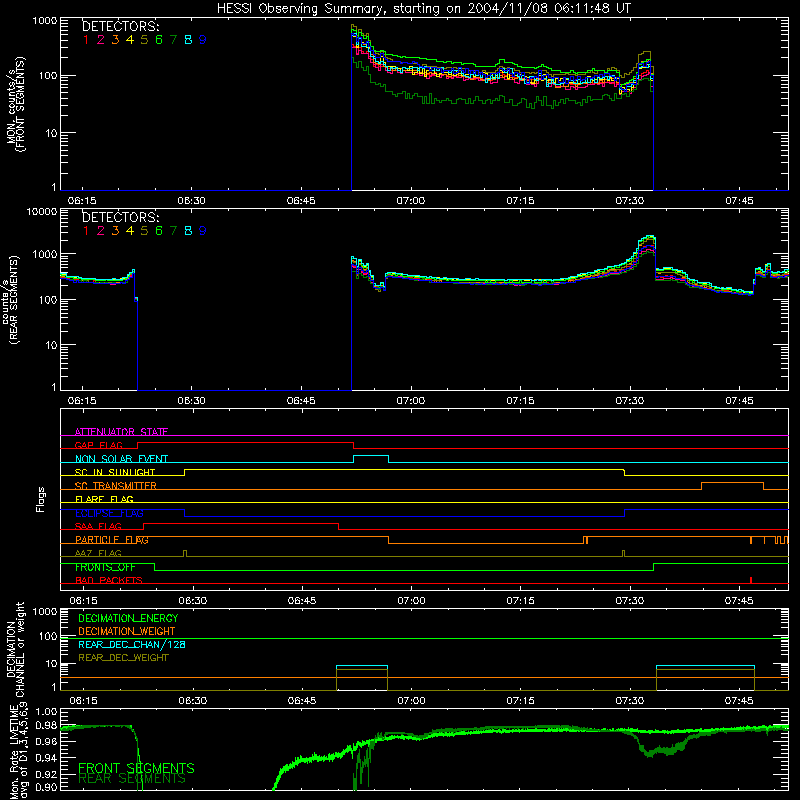Click the GAP_FLAG label
Image resolution: width=800 pixels, height=800 pixels.
(98, 445)
